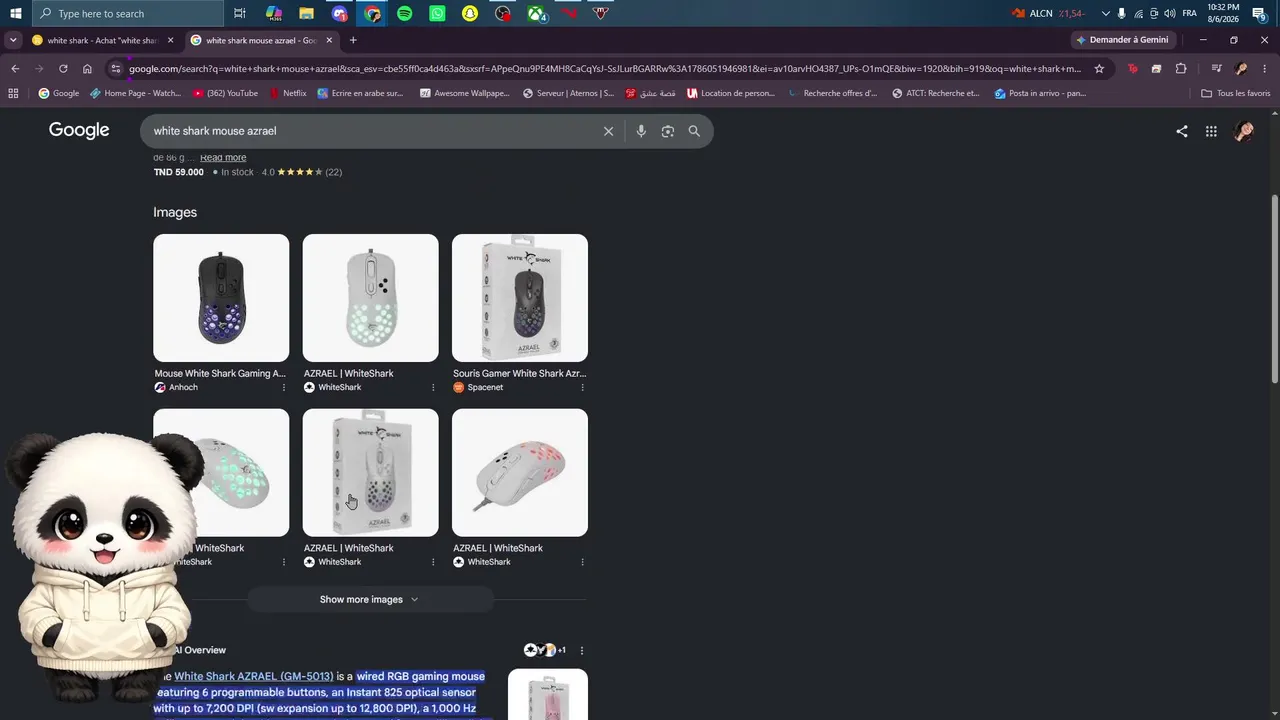Open the Ecrire en arabe bookmark
The image size is (1280, 720).
click(360, 93)
